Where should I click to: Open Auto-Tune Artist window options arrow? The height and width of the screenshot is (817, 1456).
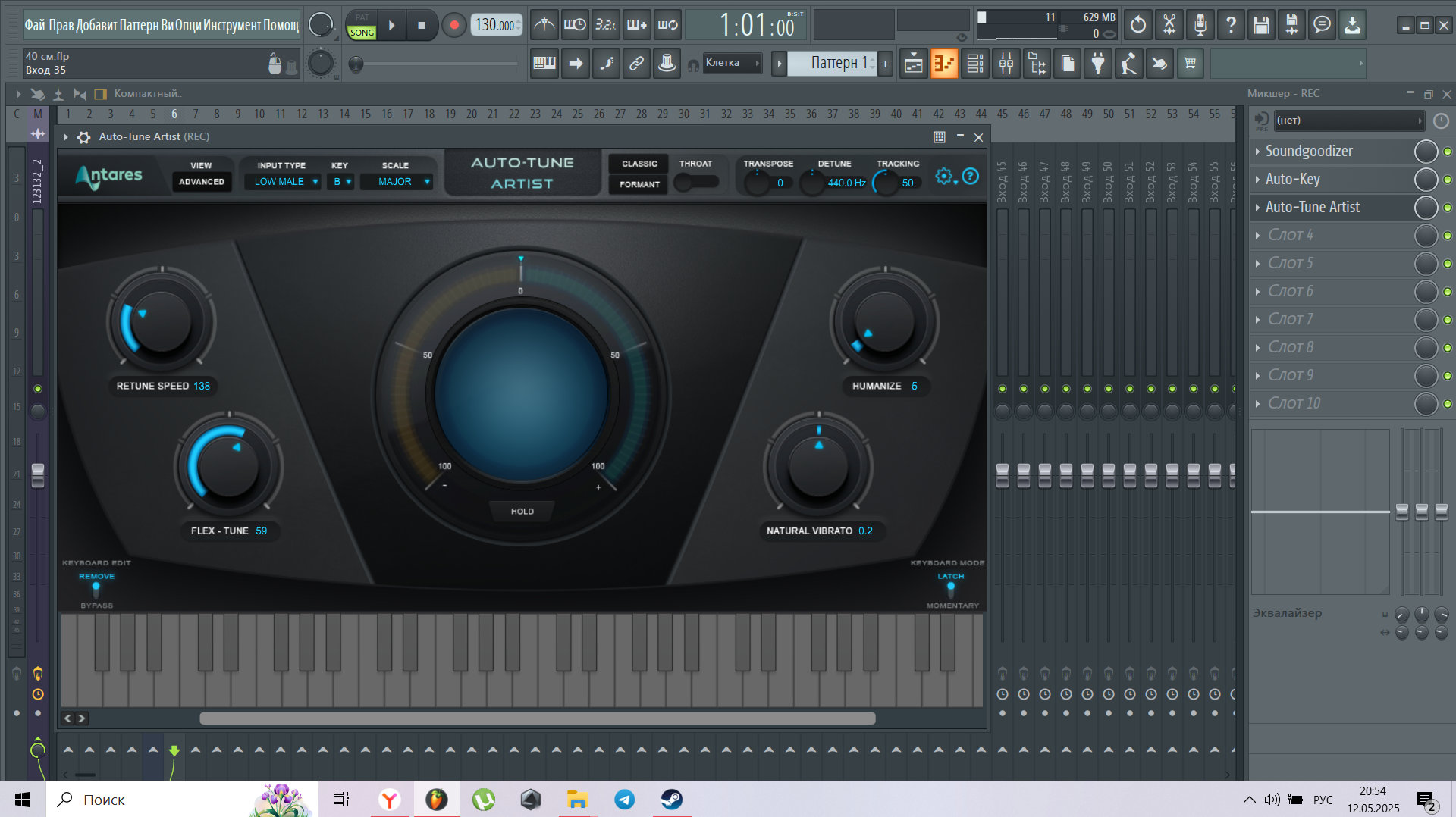pos(66,137)
